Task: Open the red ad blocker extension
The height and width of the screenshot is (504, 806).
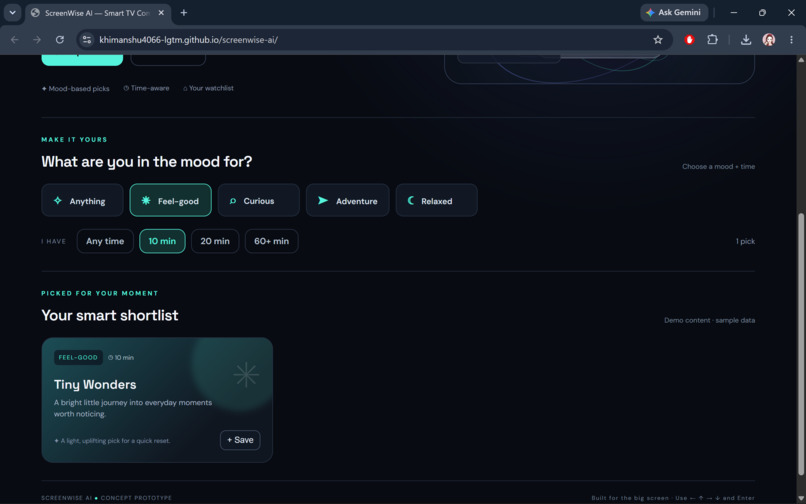Action: (x=689, y=40)
